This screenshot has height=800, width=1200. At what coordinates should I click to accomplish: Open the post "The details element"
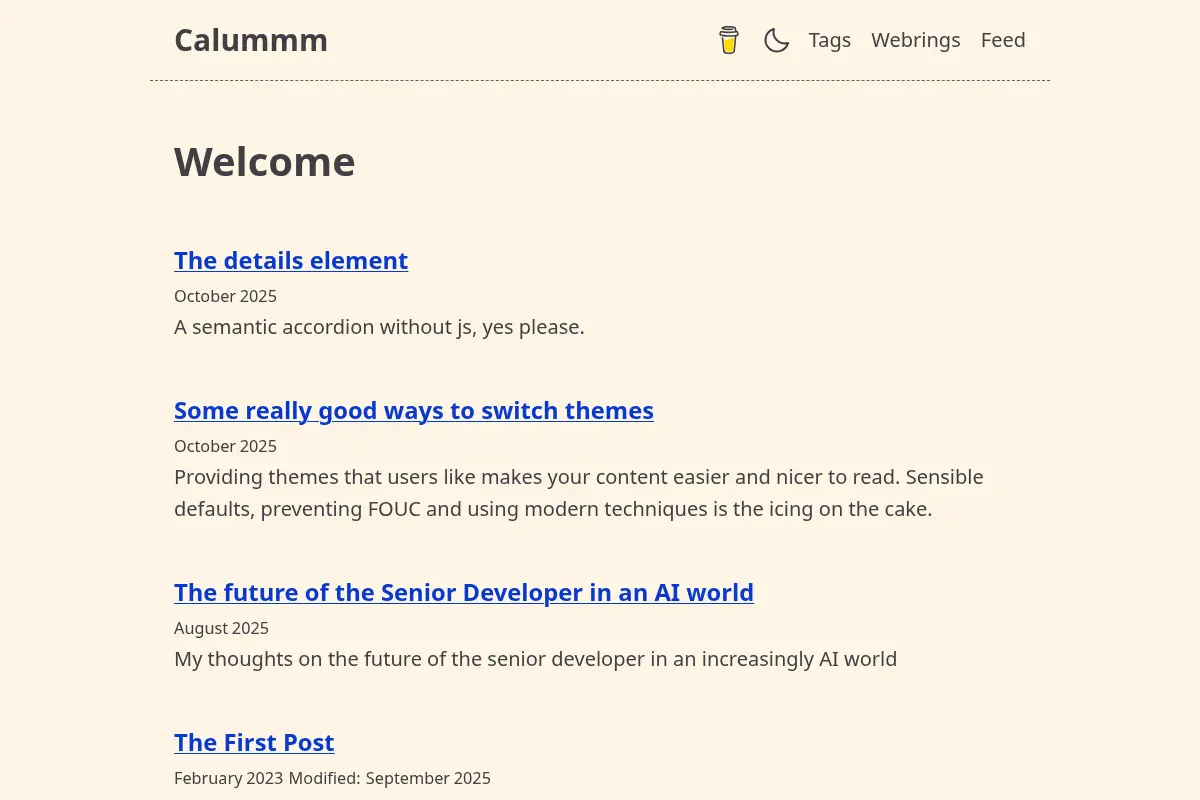coord(291,260)
